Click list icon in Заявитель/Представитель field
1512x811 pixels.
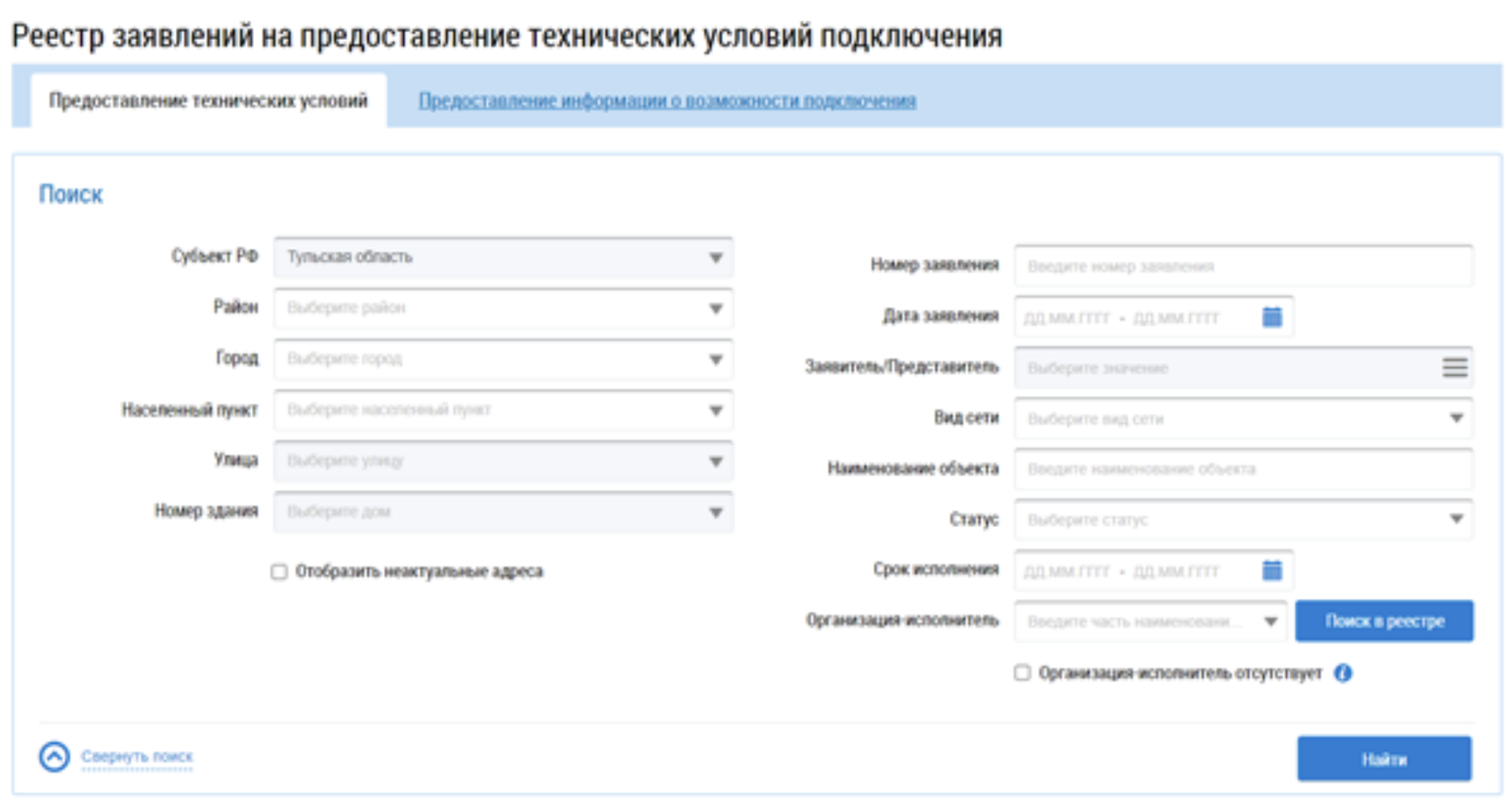click(x=1454, y=367)
